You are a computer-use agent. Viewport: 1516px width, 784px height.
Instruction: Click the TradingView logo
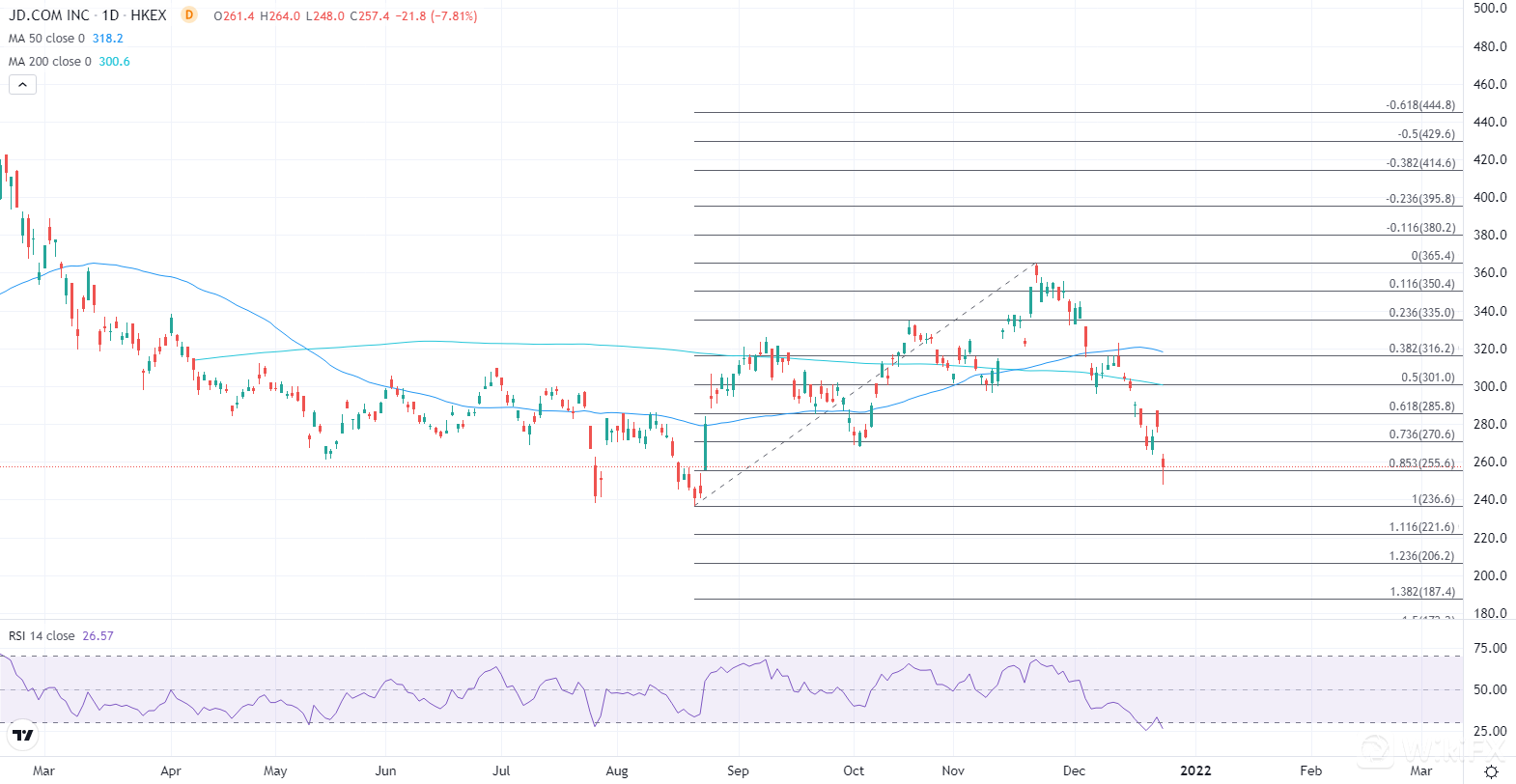click(23, 736)
